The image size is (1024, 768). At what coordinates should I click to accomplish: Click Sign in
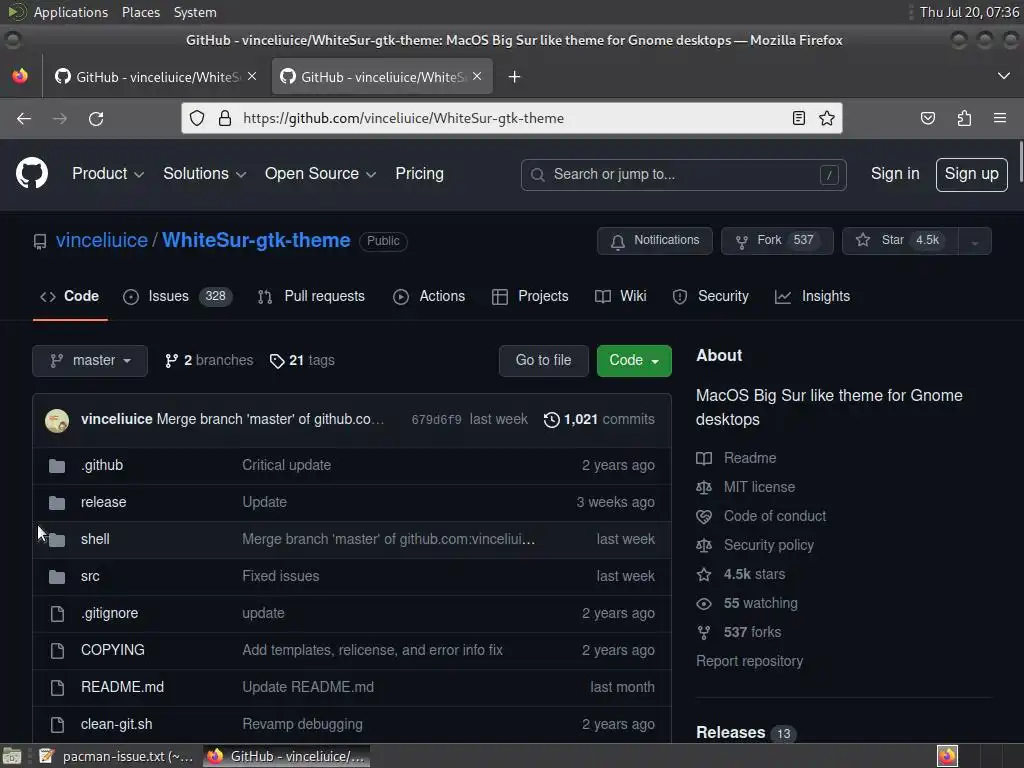(x=895, y=174)
